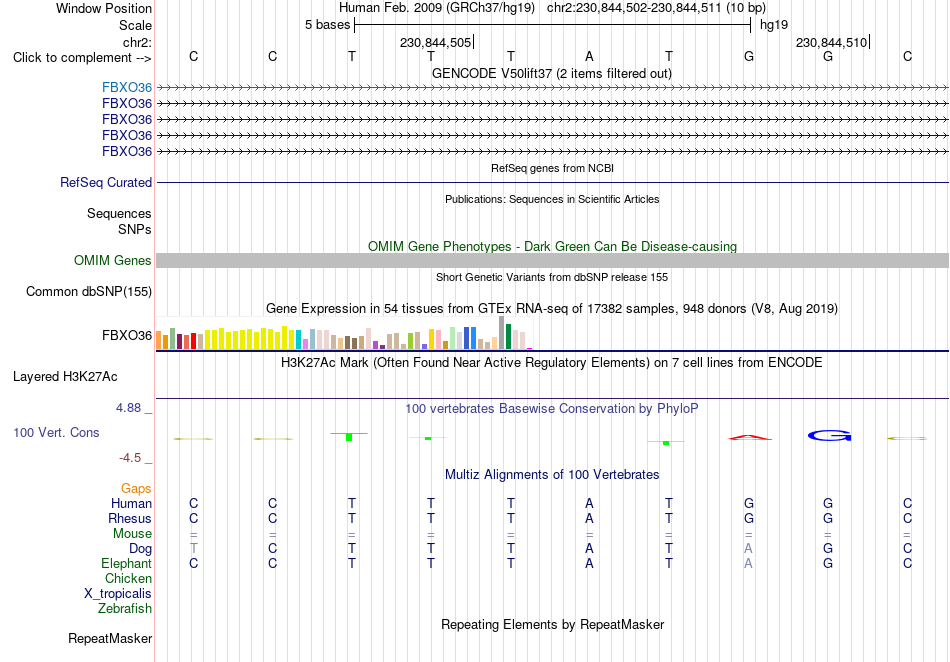Click the H3K27Ac Mark ENCODE title
This screenshot has height=662, width=950.
(x=552, y=363)
